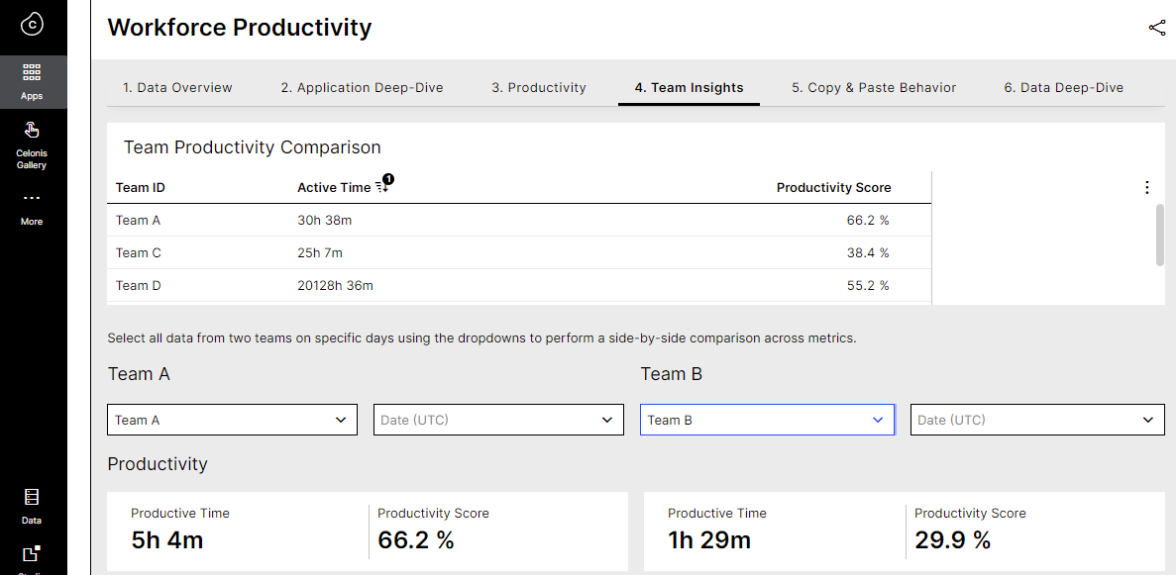Click the Workforce Productivity page title
1176x575 pixels.
[x=239, y=28]
